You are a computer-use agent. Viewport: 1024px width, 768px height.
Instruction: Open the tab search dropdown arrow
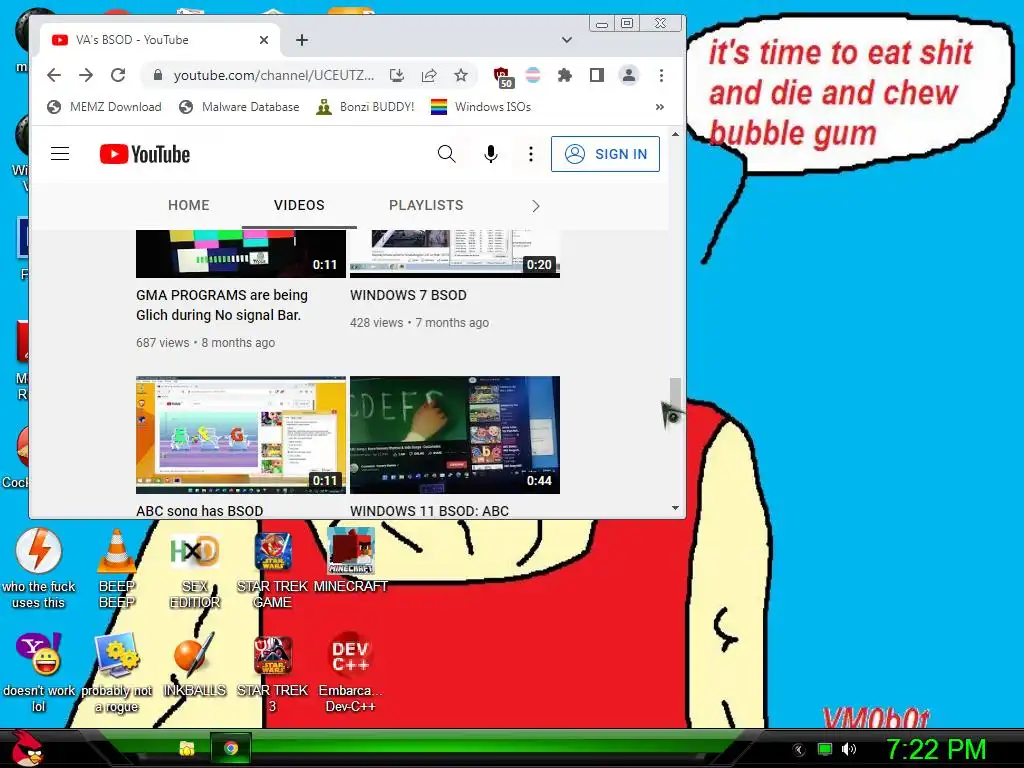567,40
